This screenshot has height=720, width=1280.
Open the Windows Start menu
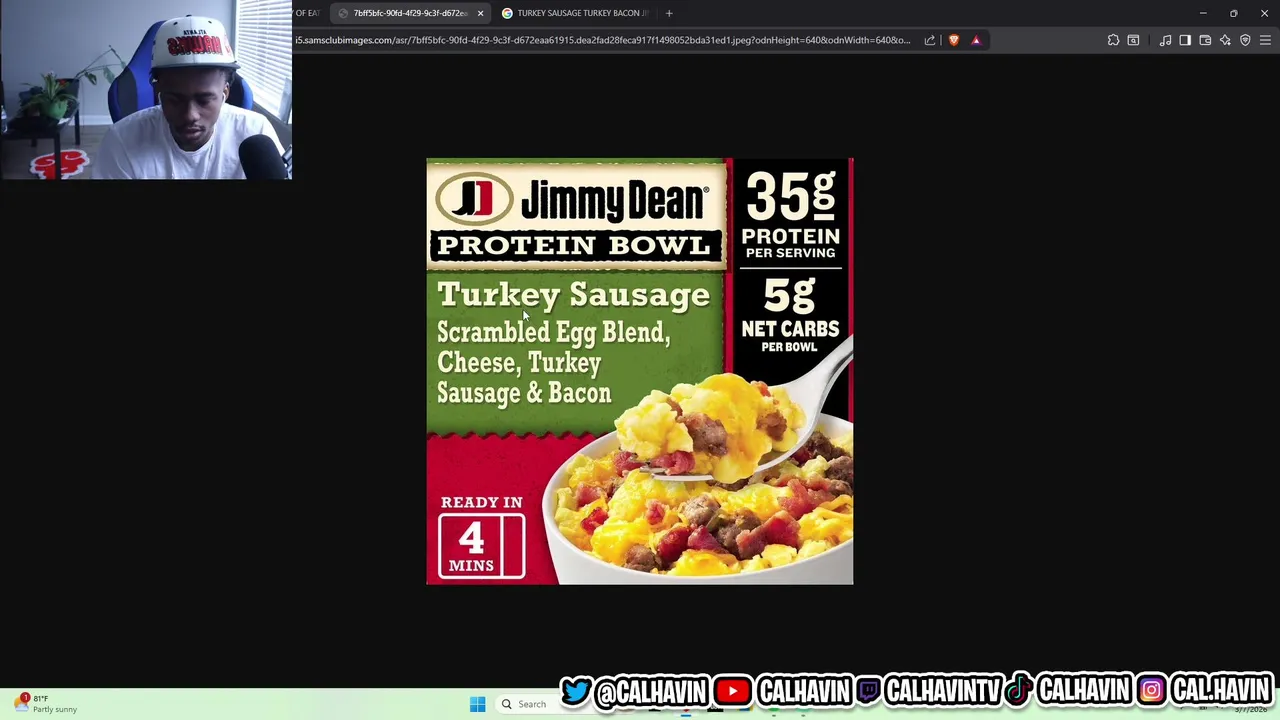pyautogui.click(x=477, y=704)
